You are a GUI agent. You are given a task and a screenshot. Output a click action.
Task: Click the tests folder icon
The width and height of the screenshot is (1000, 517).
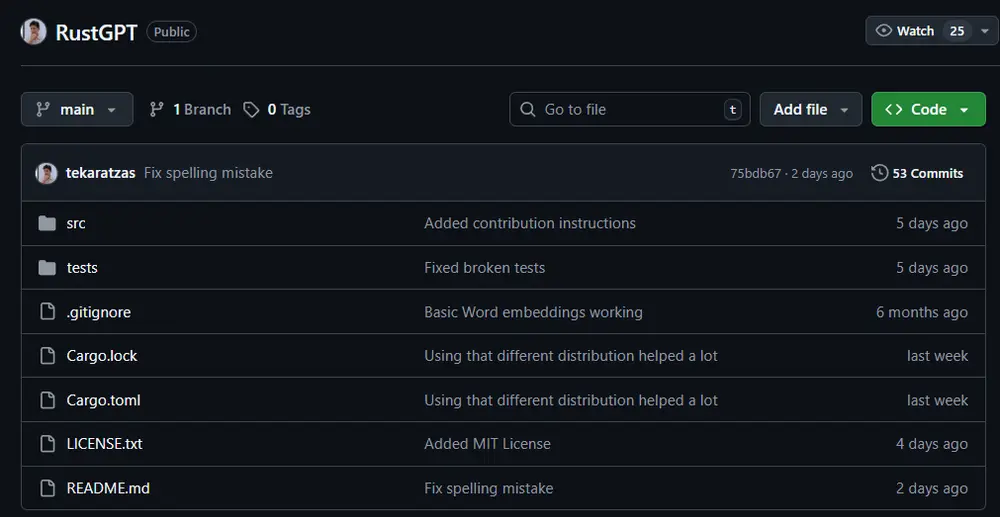tap(47, 268)
